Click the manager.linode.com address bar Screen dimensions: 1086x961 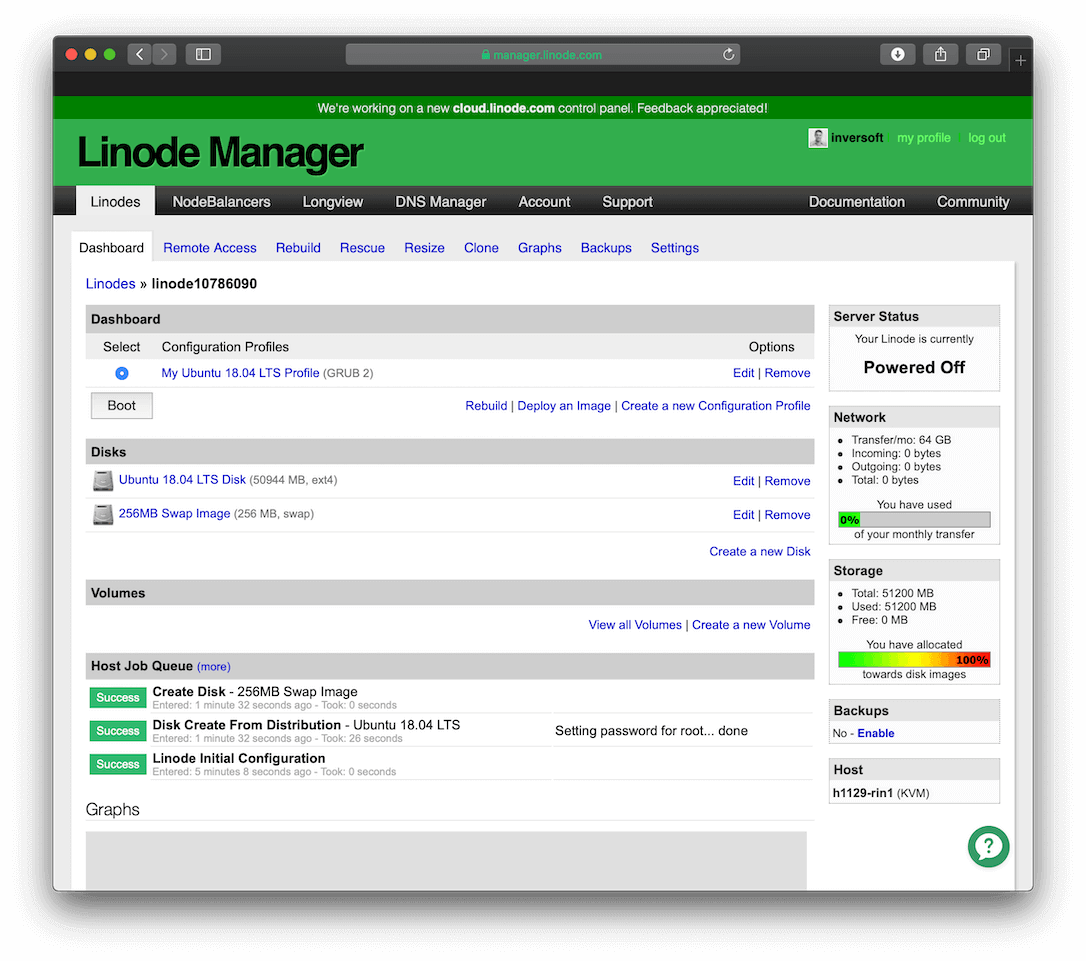tap(542, 54)
